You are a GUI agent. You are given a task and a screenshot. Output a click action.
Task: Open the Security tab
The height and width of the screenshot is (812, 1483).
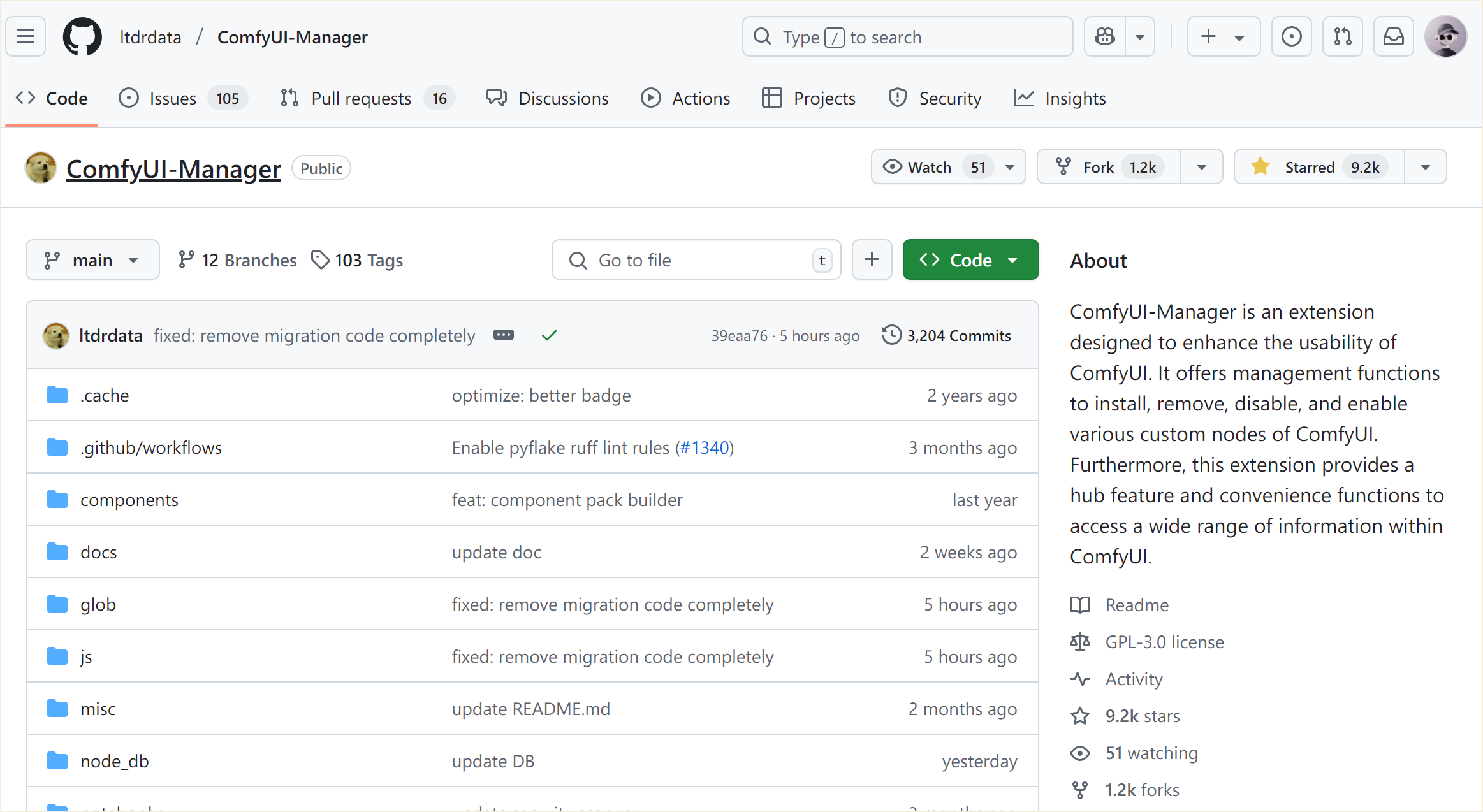[935, 98]
